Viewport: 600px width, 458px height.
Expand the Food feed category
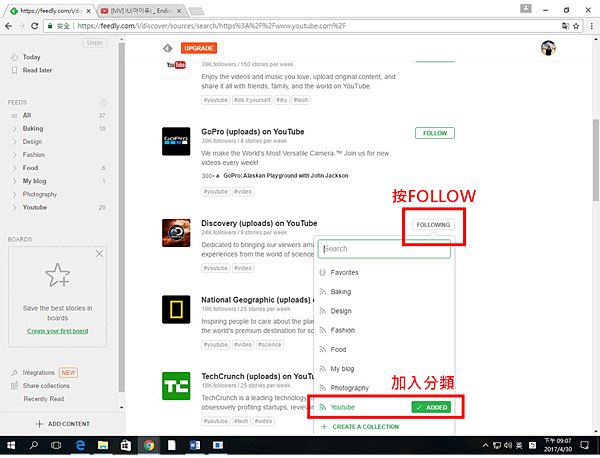coord(15,168)
